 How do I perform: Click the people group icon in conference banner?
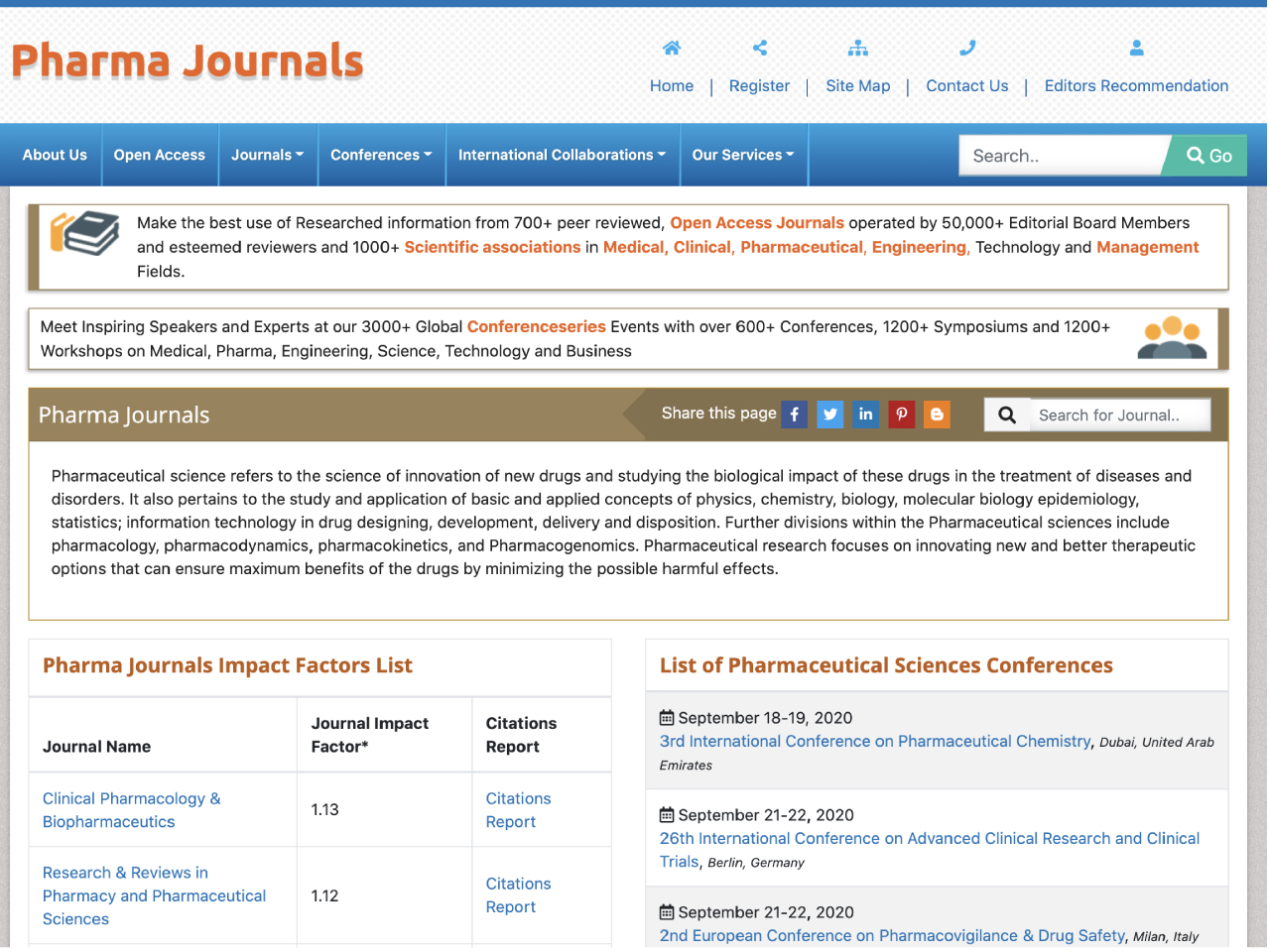1172,338
